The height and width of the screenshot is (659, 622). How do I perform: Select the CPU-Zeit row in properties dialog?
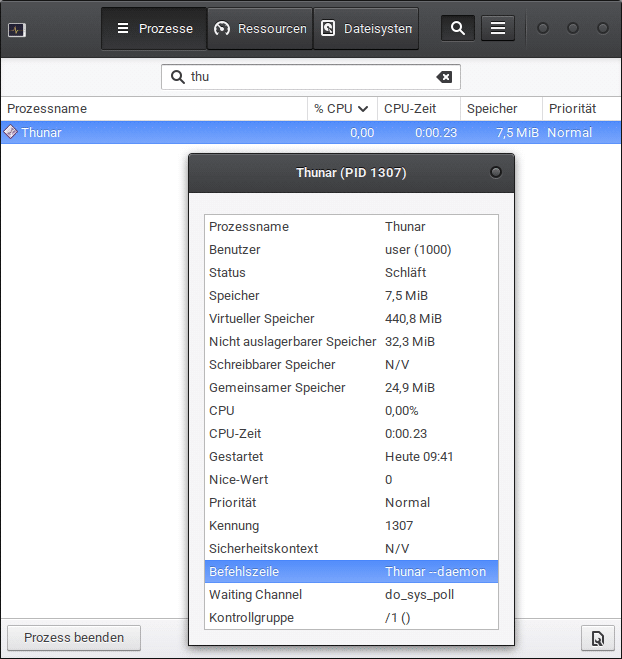[x=351, y=434]
